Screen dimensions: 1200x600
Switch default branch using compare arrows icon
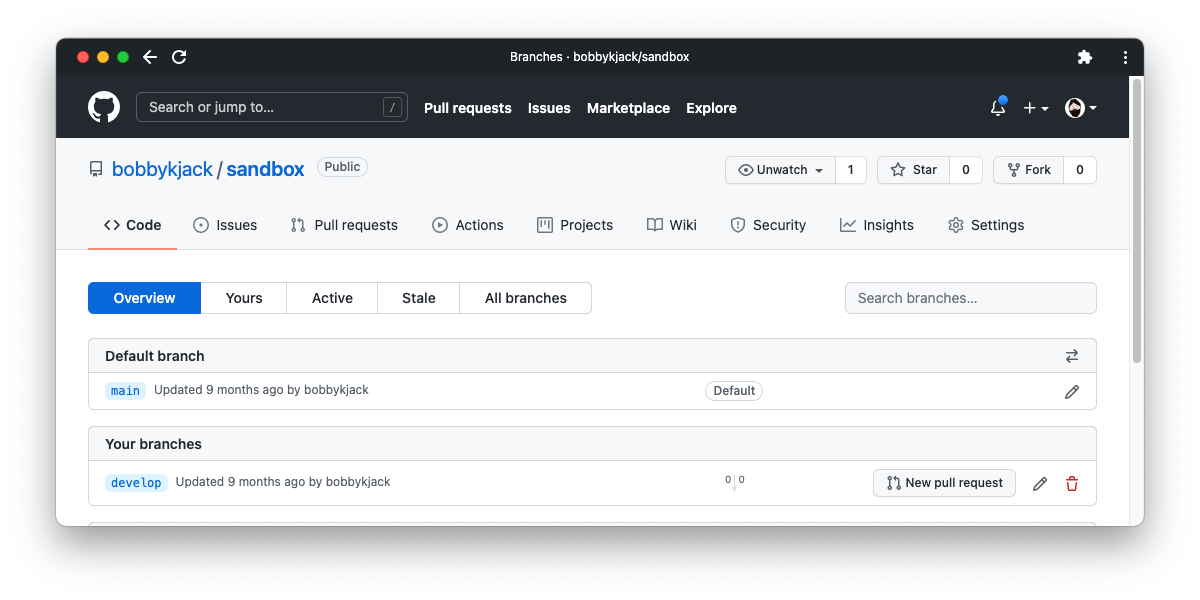[x=1071, y=355]
